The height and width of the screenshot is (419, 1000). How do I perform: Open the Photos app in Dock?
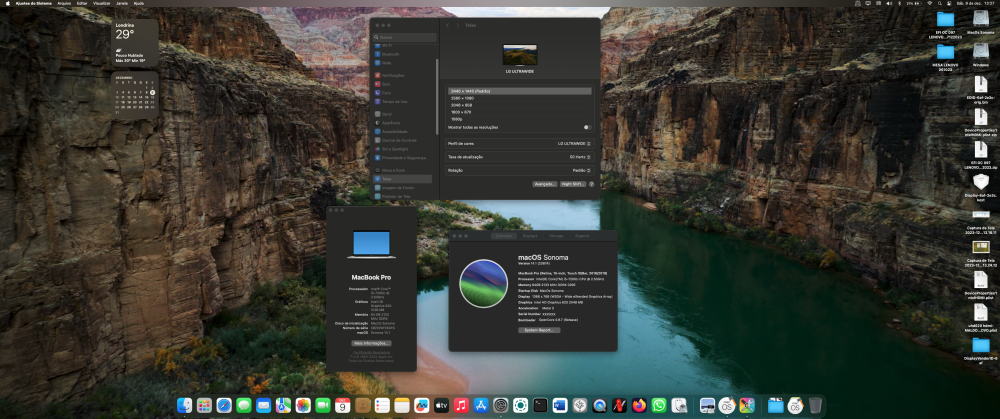[303, 405]
